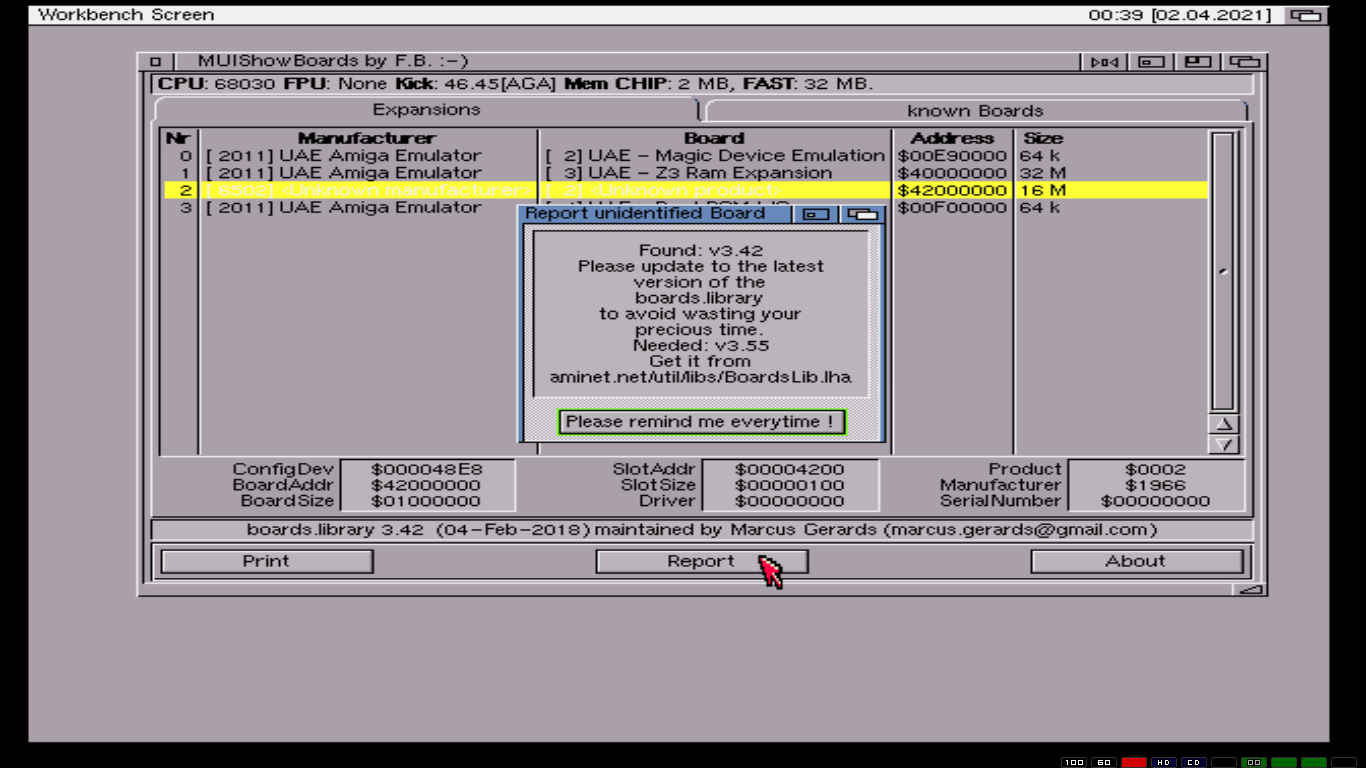Click the list scrollbar up arrow
Screen dimensions: 1366x768
tap(1223, 425)
